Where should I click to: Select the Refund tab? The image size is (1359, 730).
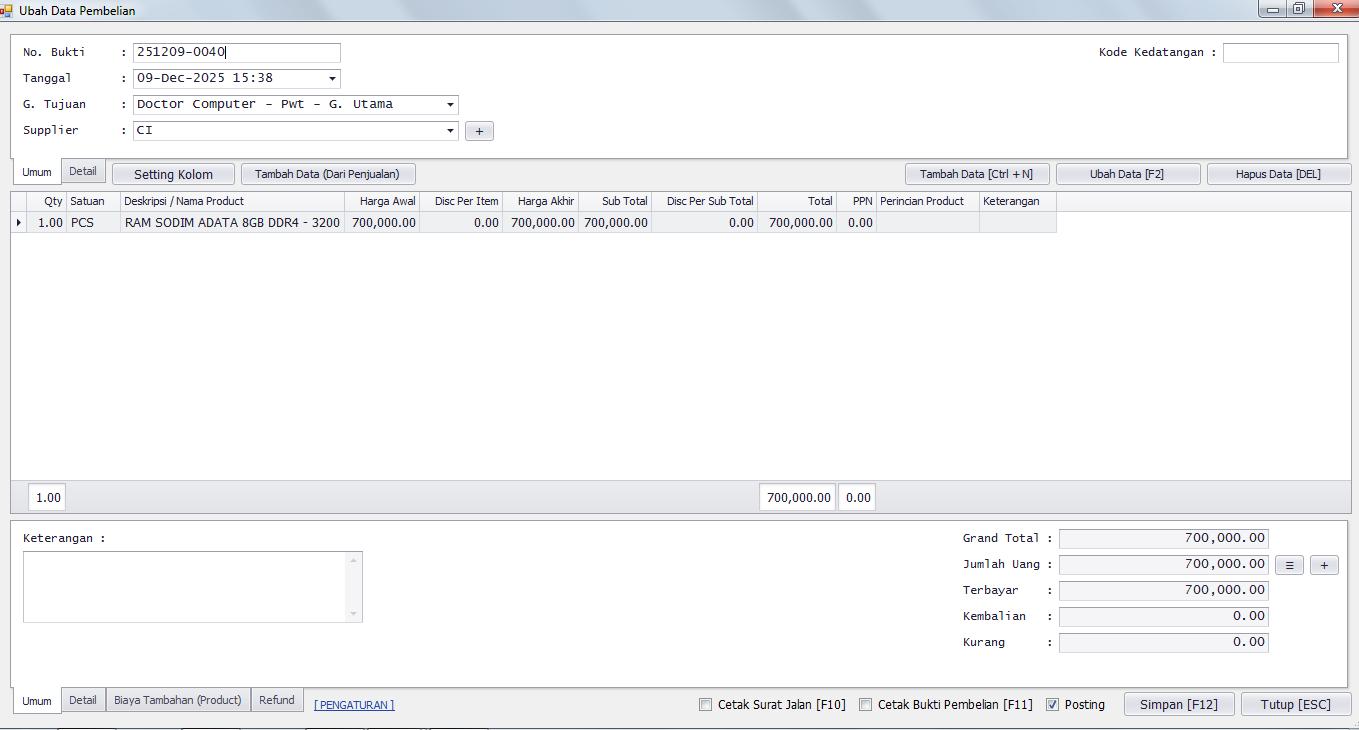[277, 700]
